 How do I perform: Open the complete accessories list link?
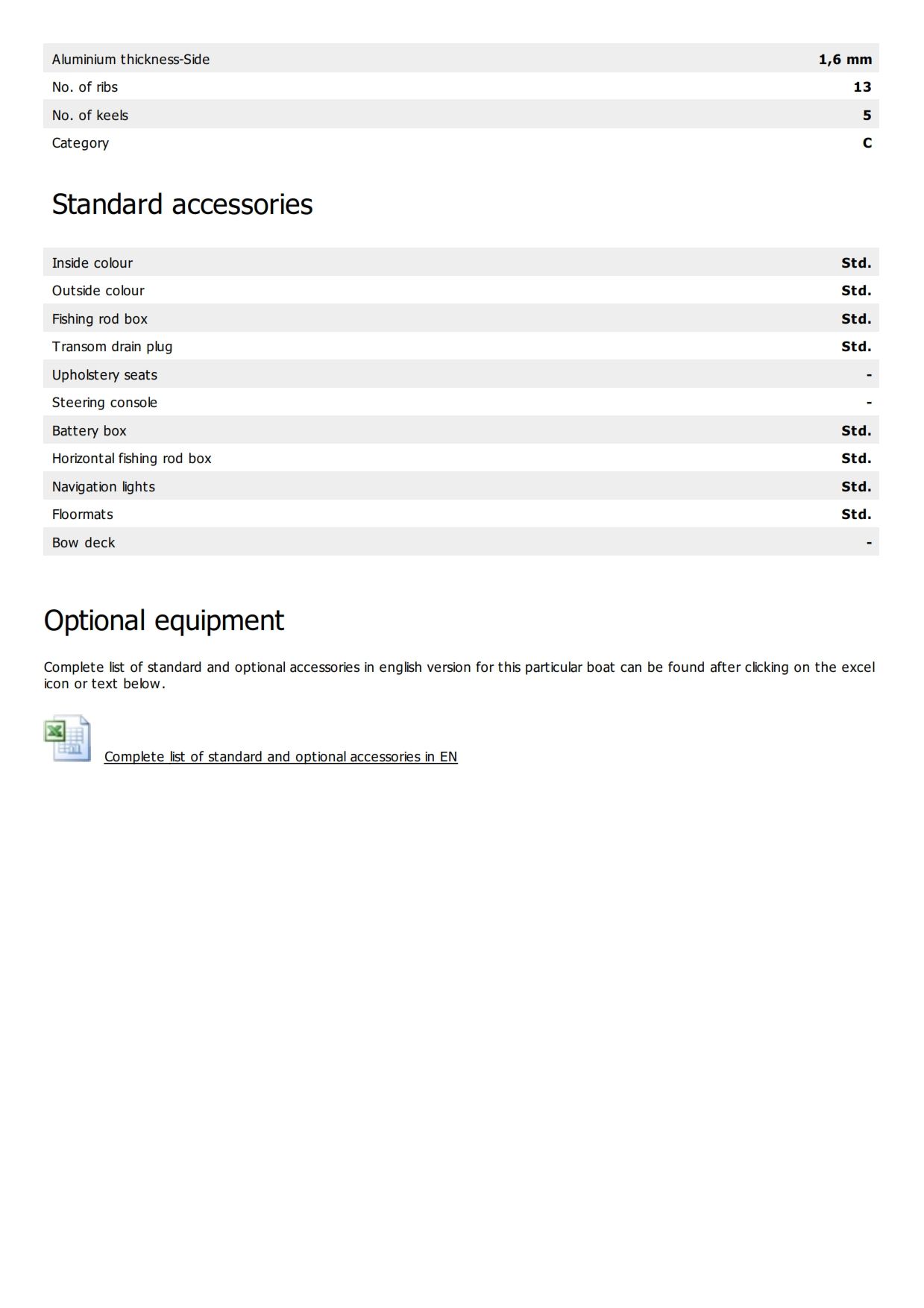coord(280,757)
